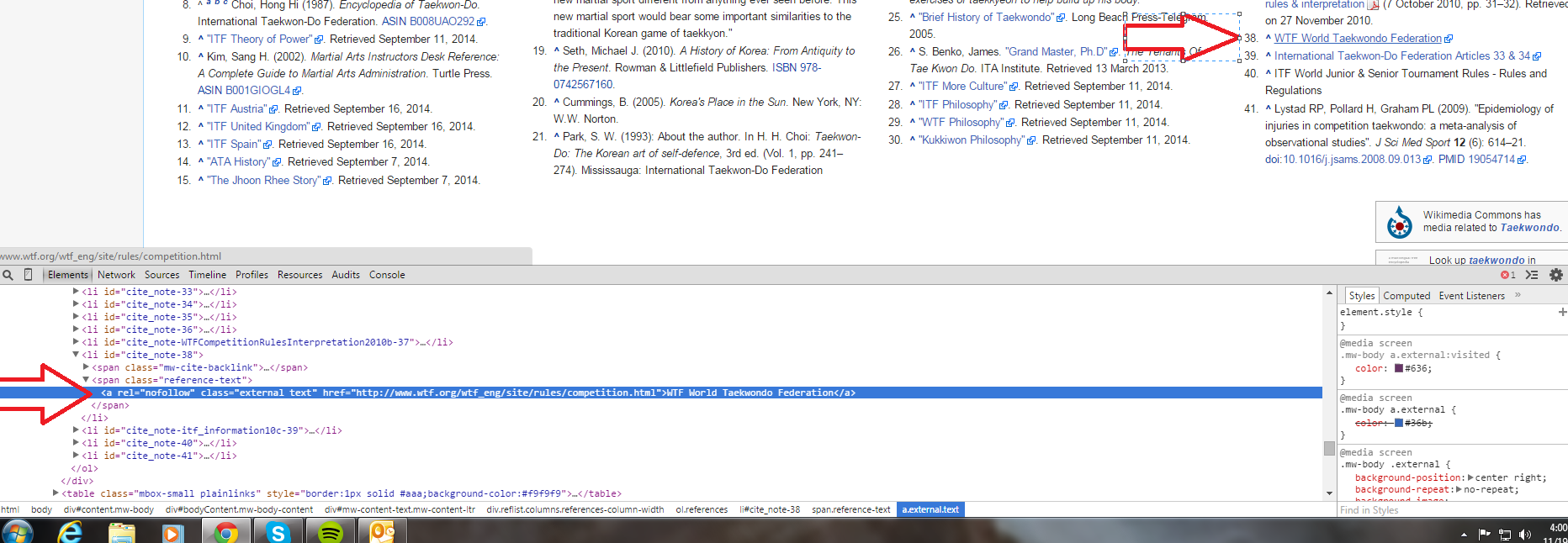Switch to the Computed styles tab
1568x543 pixels.
[x=1406, y=296]
